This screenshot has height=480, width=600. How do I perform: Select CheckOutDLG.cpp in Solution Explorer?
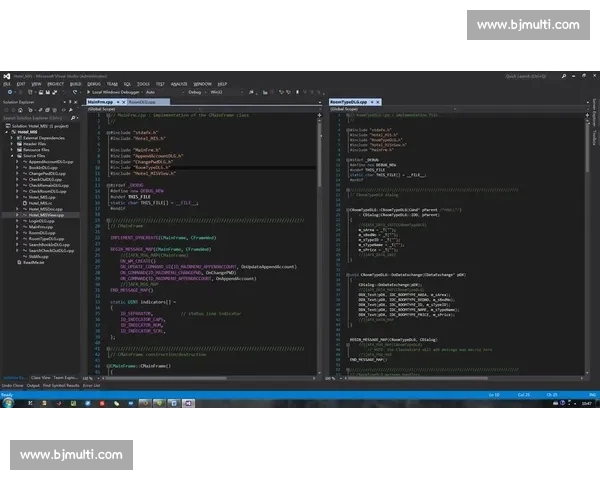click(45, 180)
